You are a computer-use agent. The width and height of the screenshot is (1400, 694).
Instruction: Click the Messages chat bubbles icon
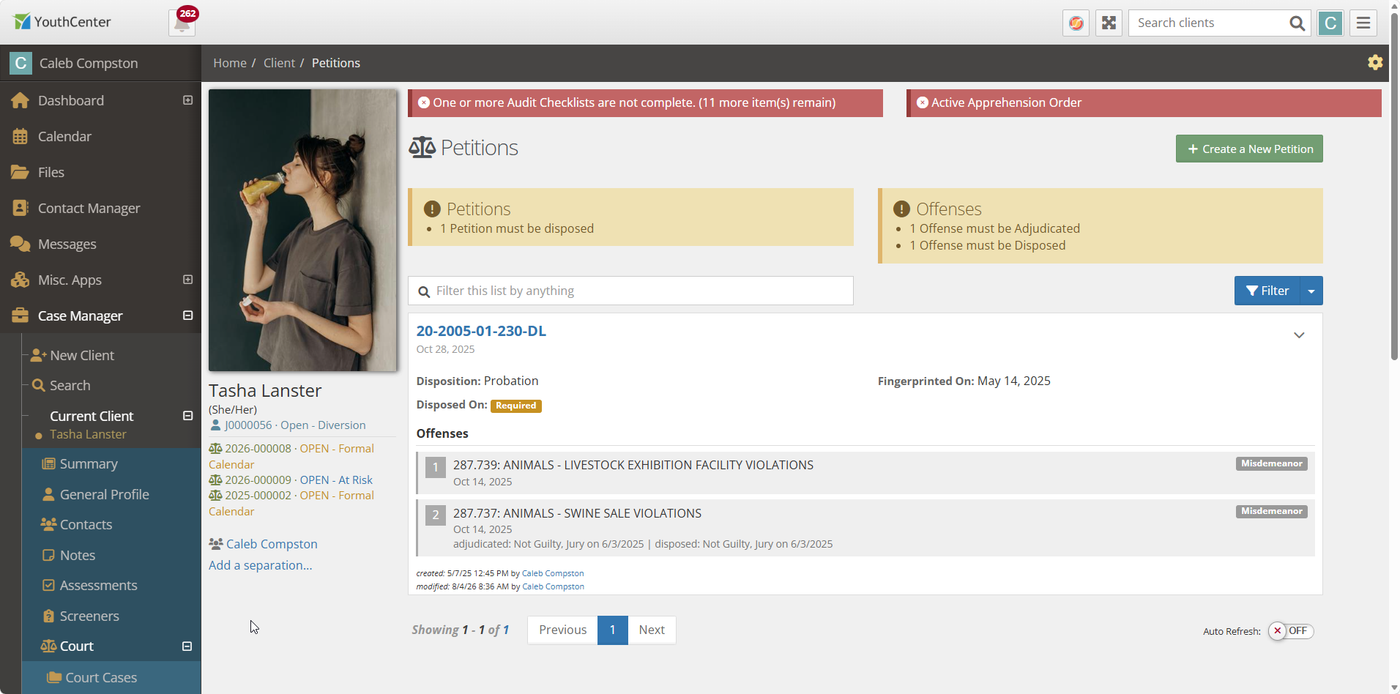point(20,244)
